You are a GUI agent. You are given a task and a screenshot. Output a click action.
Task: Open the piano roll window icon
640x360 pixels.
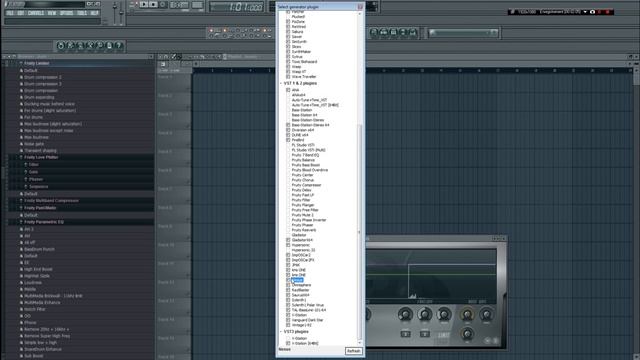(393, 32)
